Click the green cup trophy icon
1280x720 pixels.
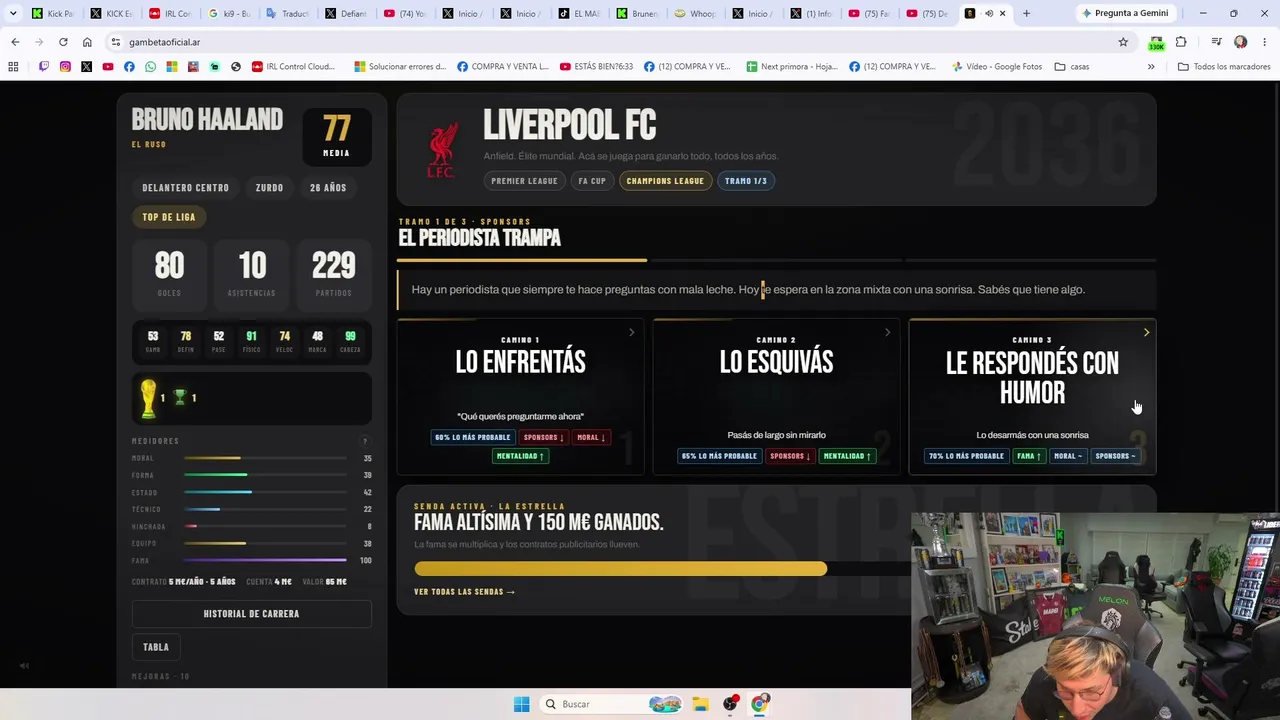pos(180,398)
